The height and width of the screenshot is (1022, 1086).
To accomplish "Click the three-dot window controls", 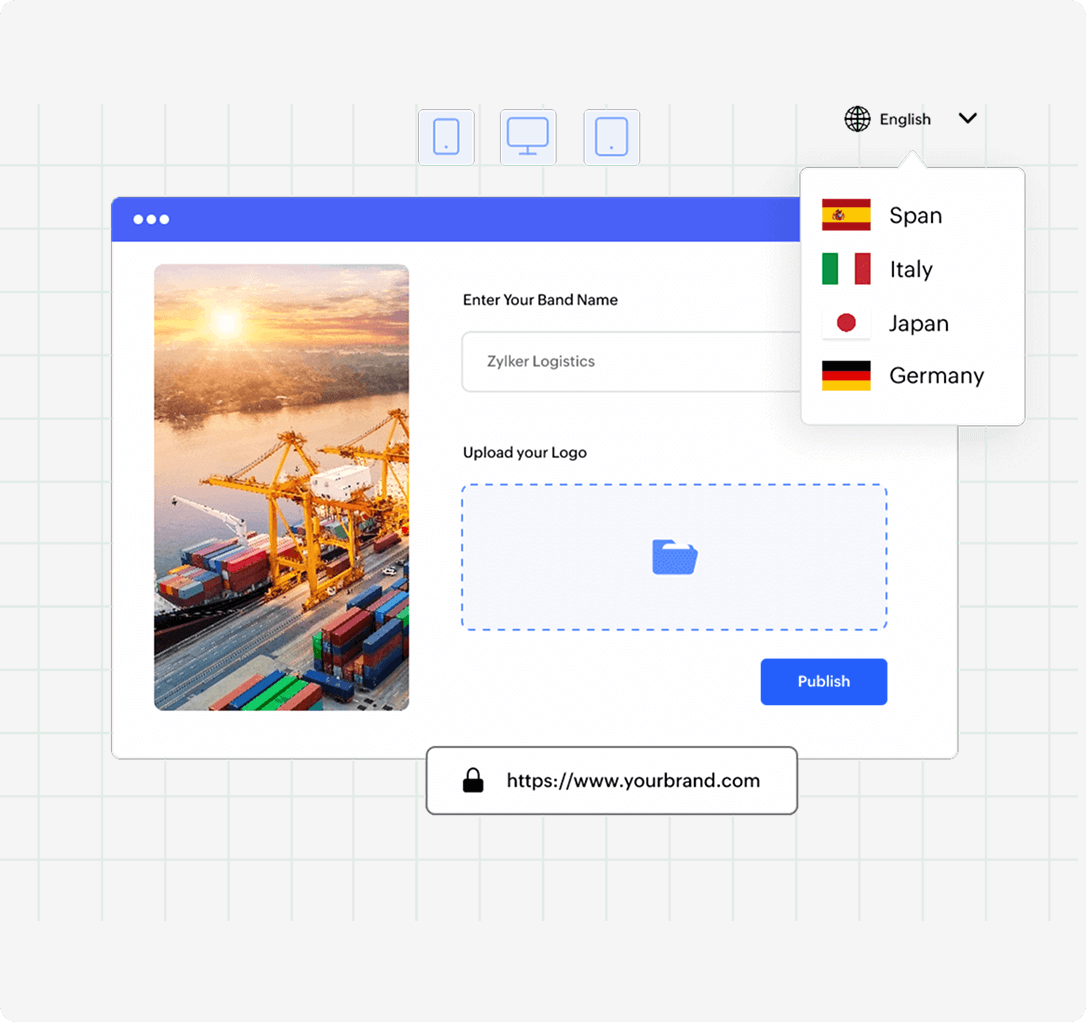I will click(151, 219).
